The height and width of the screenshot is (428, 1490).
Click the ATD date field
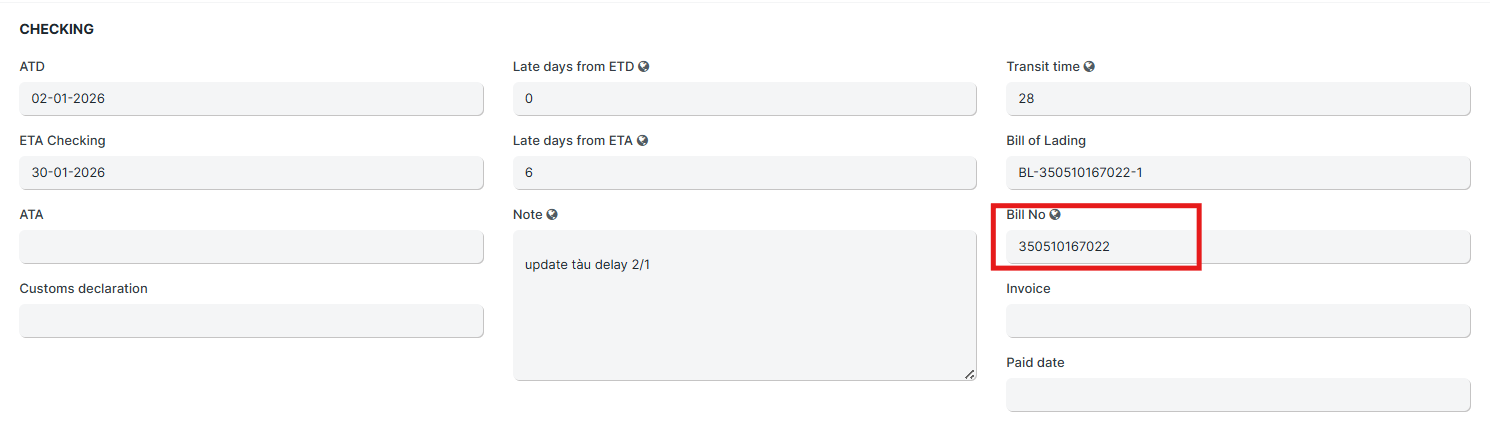tap(251, 99)
